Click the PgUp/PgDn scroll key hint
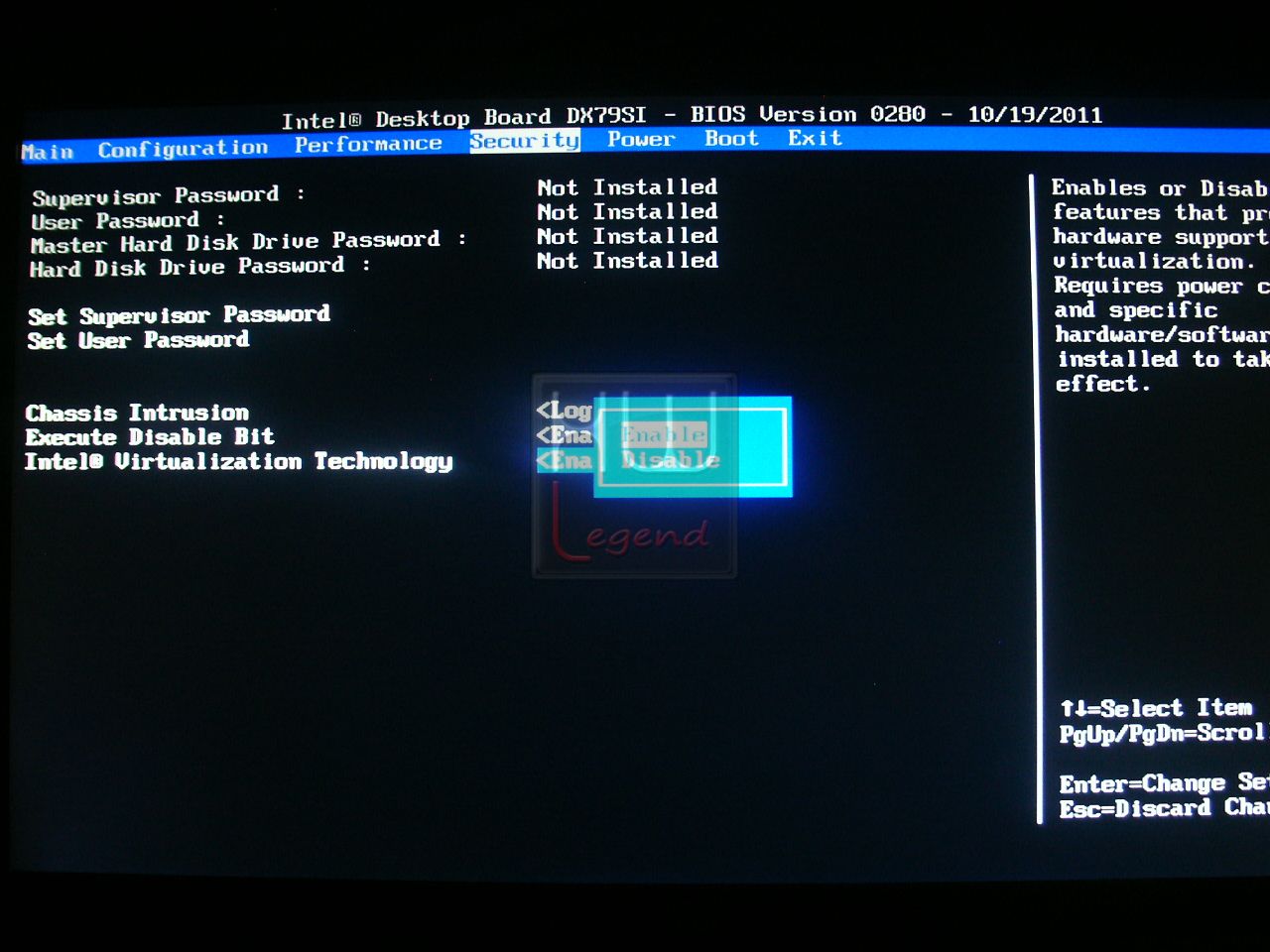Image resolution: width=1270 pixels, height=952 pixels. (x=1164, y=733)
